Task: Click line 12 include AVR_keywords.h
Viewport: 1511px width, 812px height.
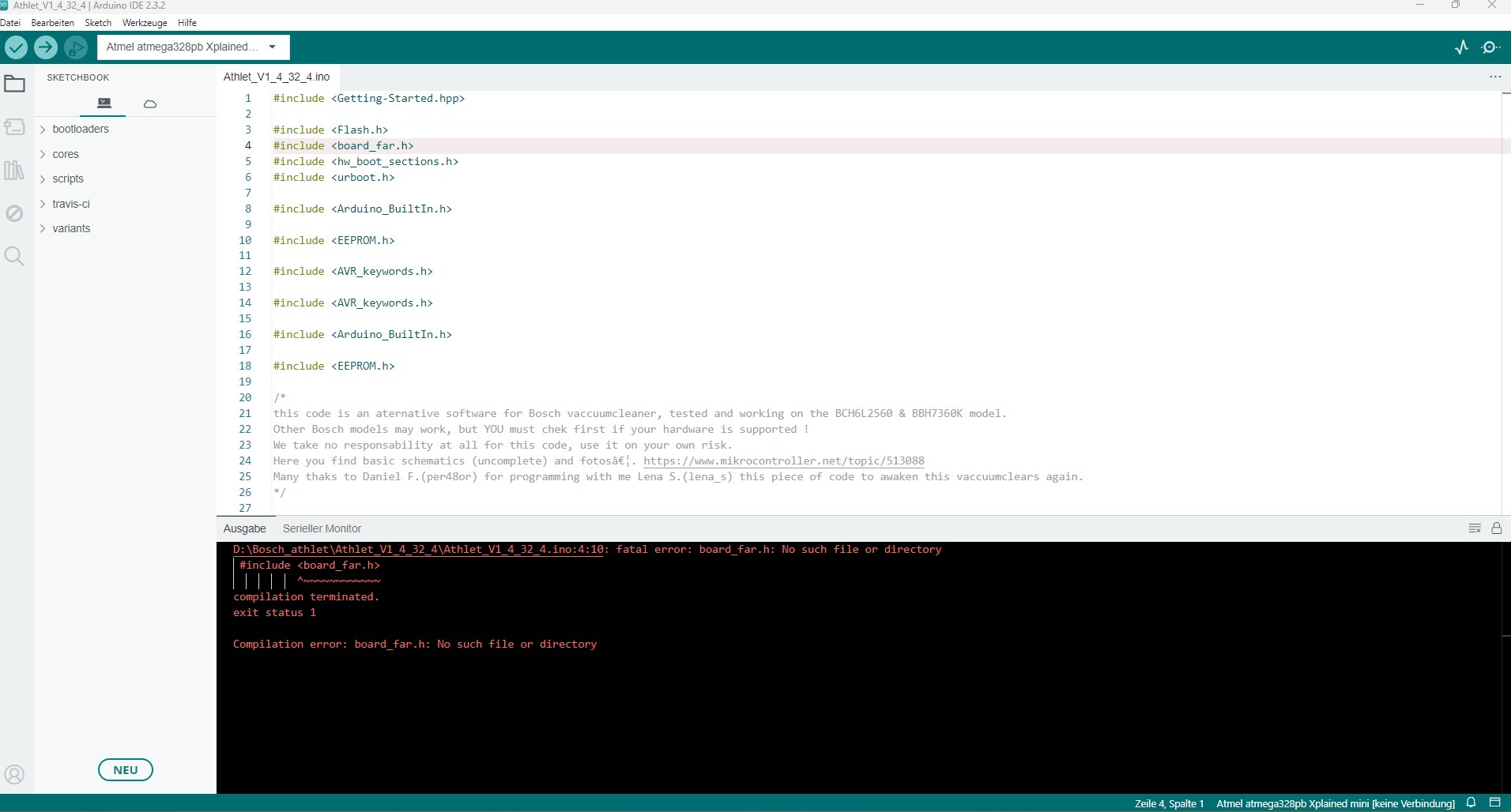Action: [x=353, y=272]
